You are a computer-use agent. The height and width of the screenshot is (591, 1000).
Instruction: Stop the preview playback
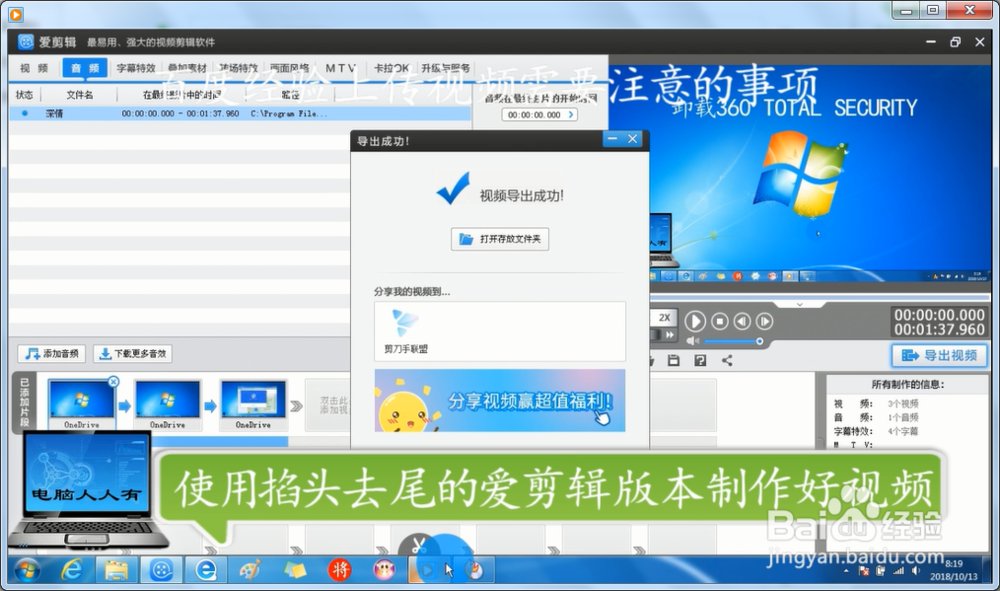tap(719, 321)
